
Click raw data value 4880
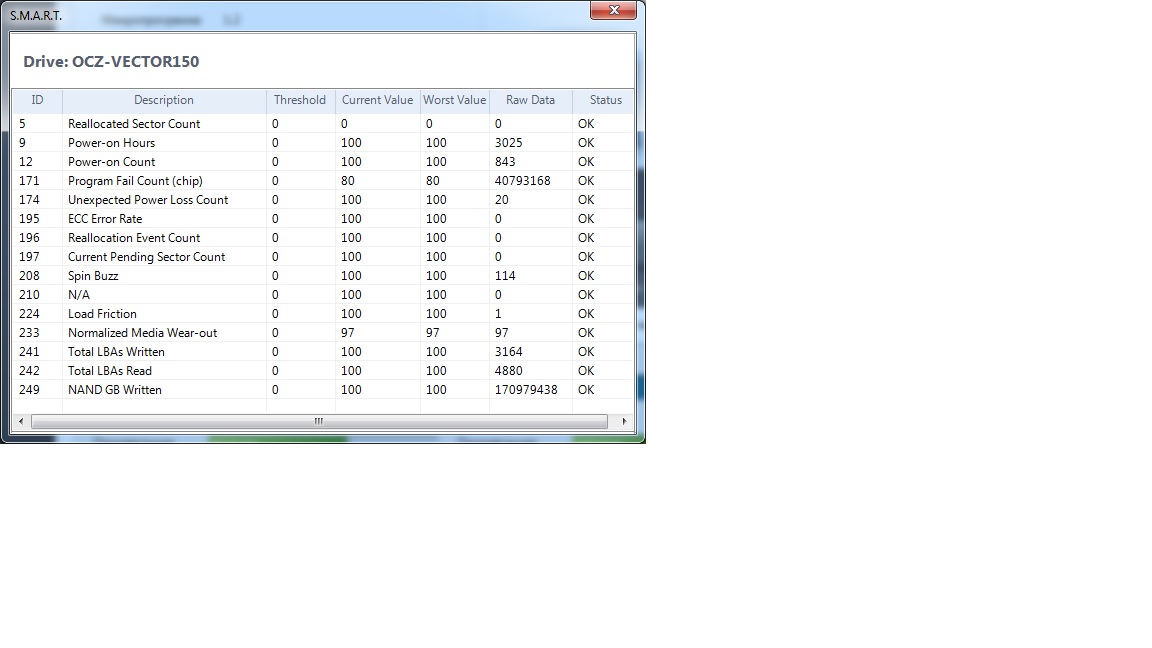pyautogui.click(x=508, y=371)
